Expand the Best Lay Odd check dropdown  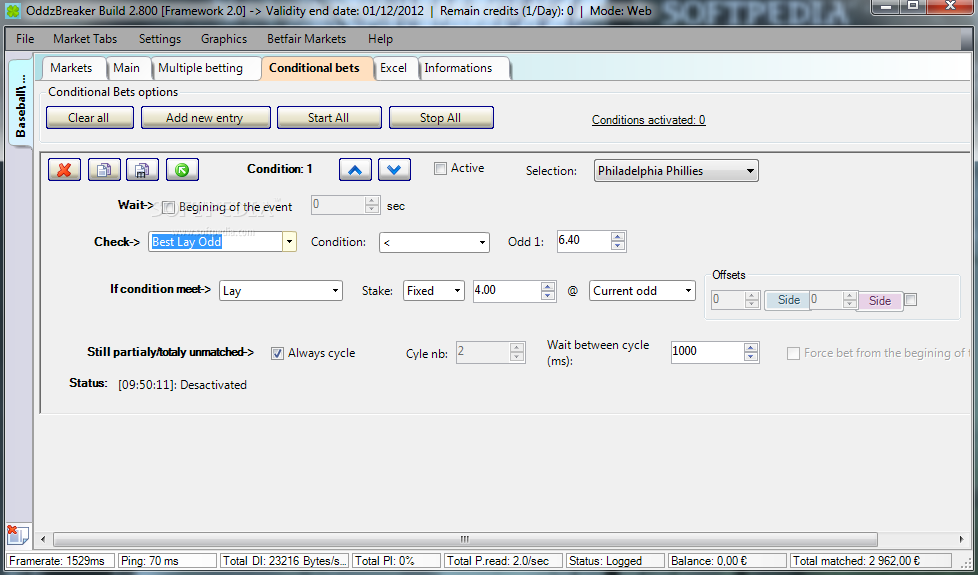click(289, 241)
